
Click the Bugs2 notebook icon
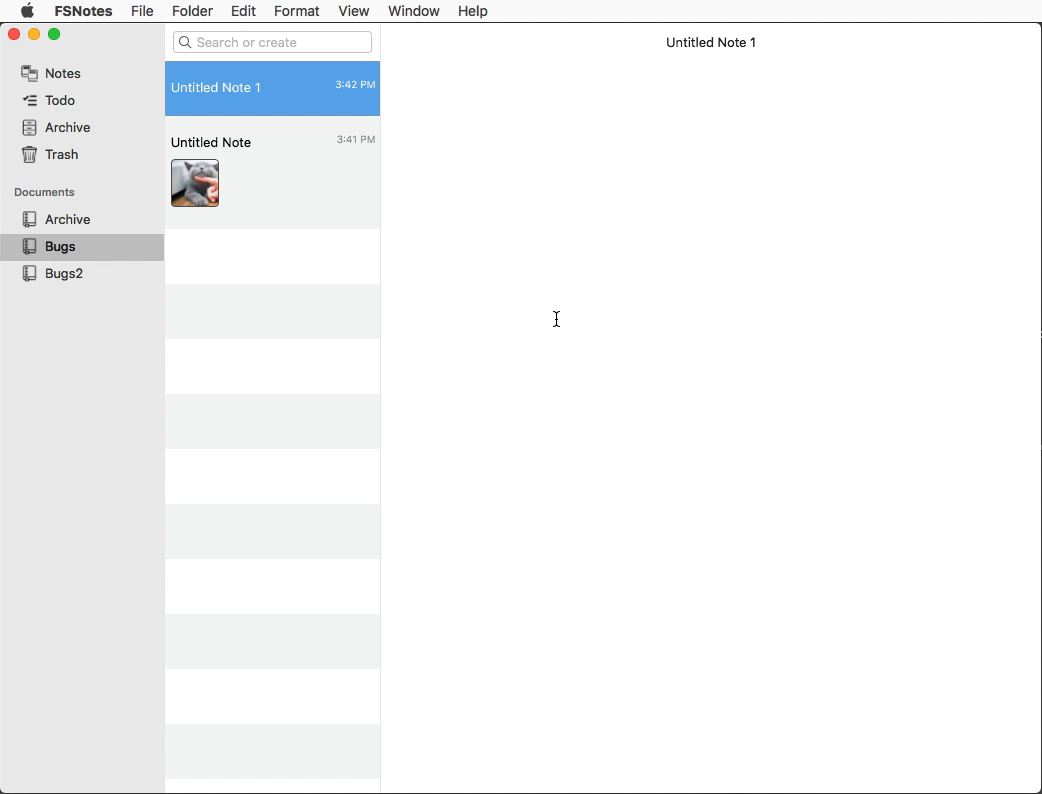pyautogui.click(x=29, y=274)
